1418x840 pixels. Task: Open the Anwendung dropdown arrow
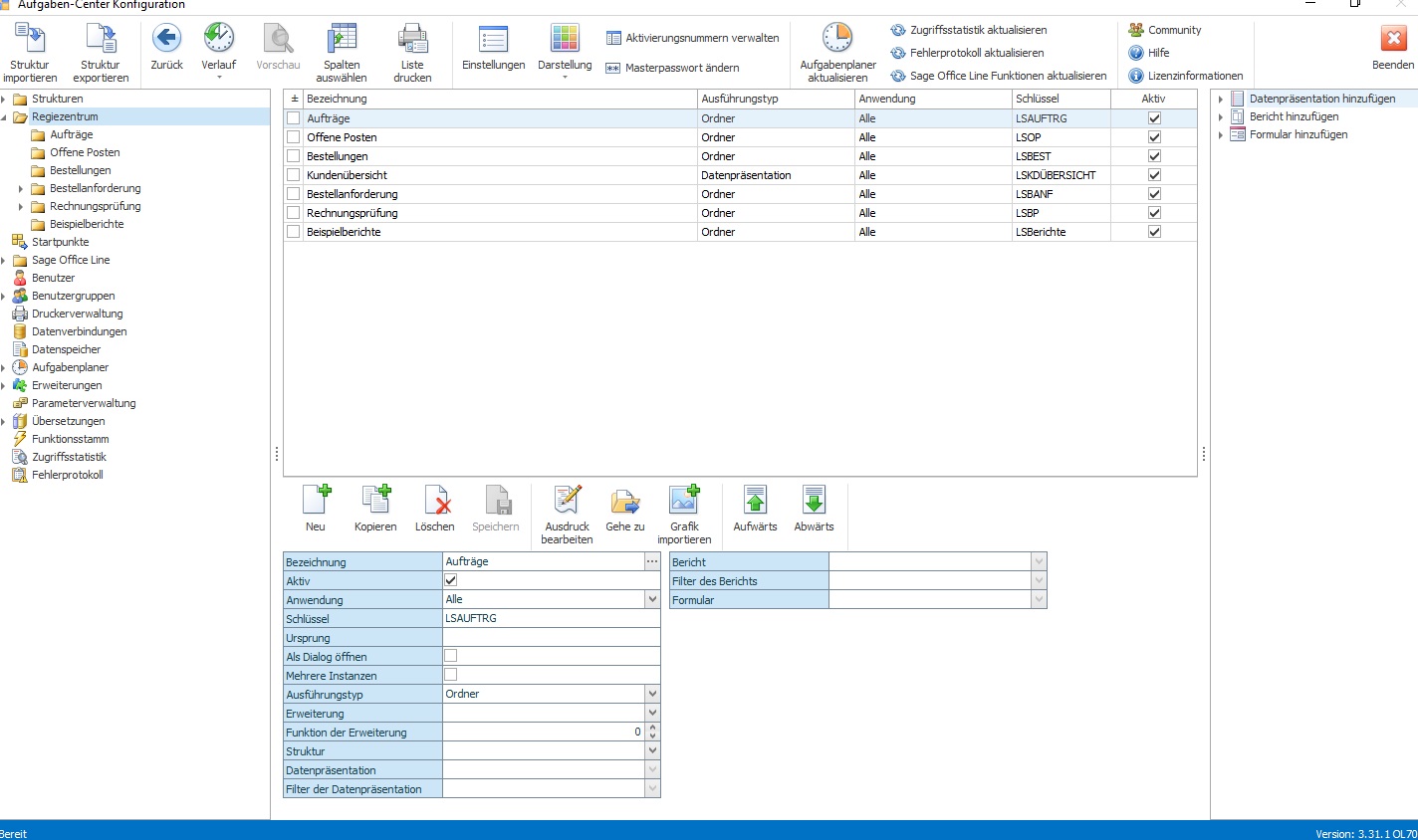[x=652, y=599]
